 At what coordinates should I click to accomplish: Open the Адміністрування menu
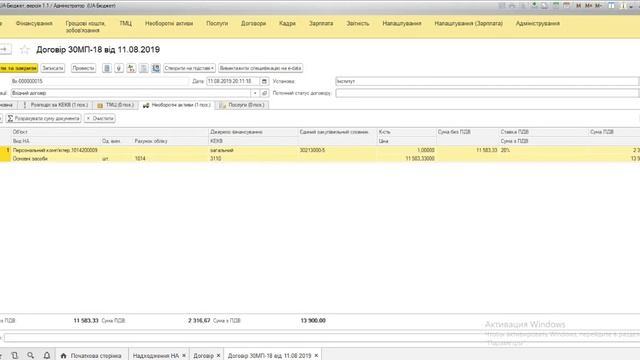coord(538,24)
